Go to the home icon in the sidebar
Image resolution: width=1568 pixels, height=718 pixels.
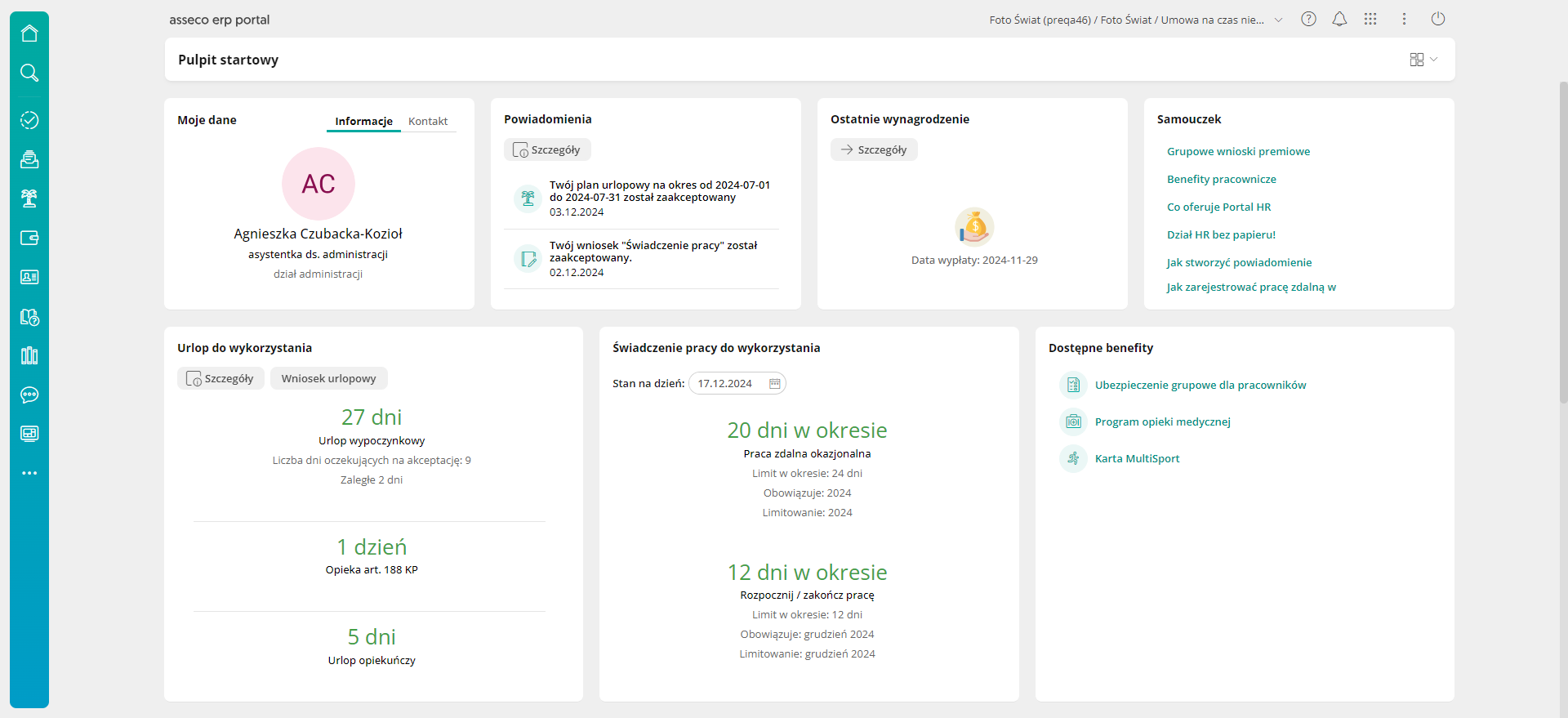[29, 33]
